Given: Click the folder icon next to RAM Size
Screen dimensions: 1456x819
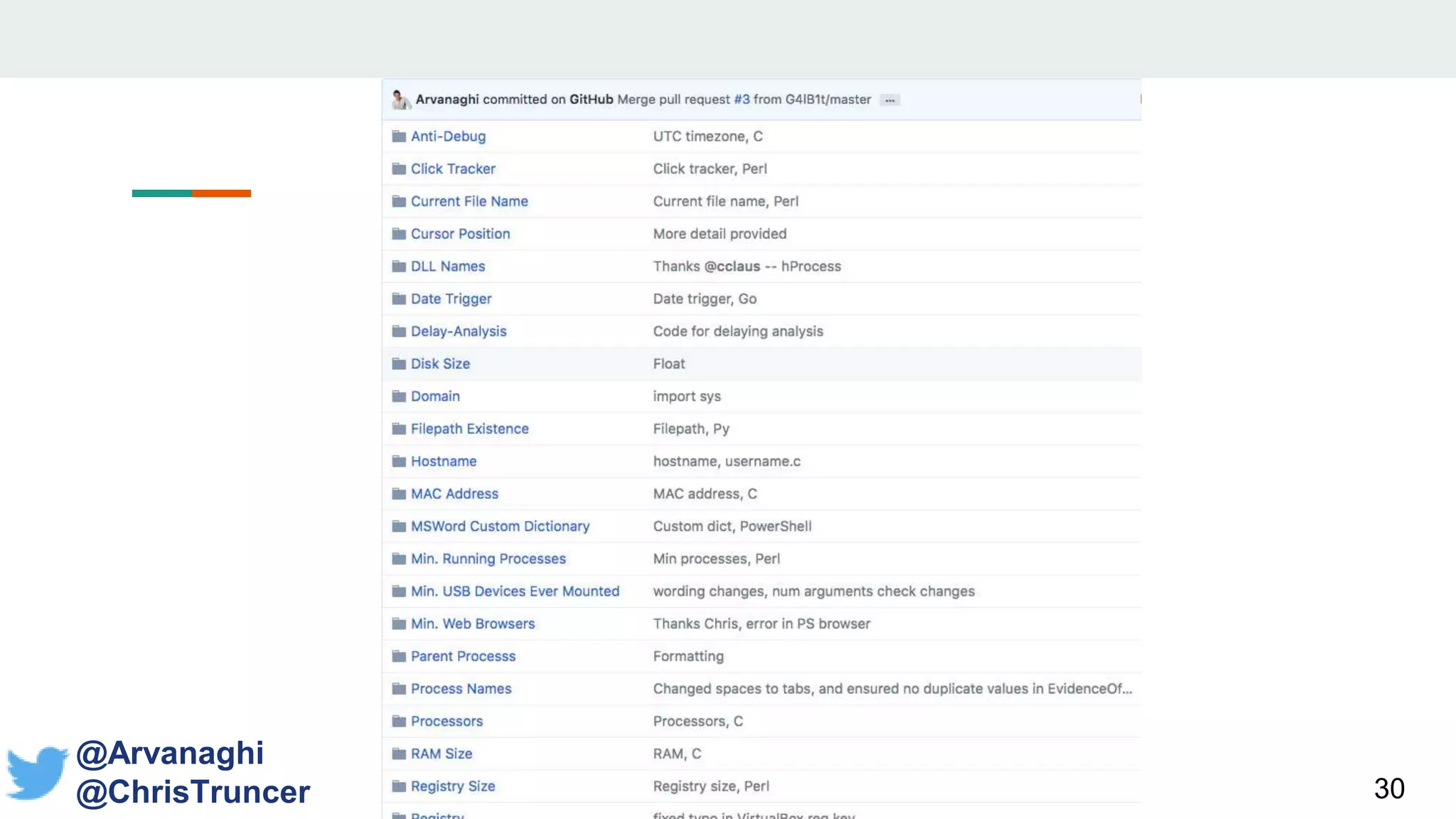Looking at the screenshot, I should [x=399, y=754].
